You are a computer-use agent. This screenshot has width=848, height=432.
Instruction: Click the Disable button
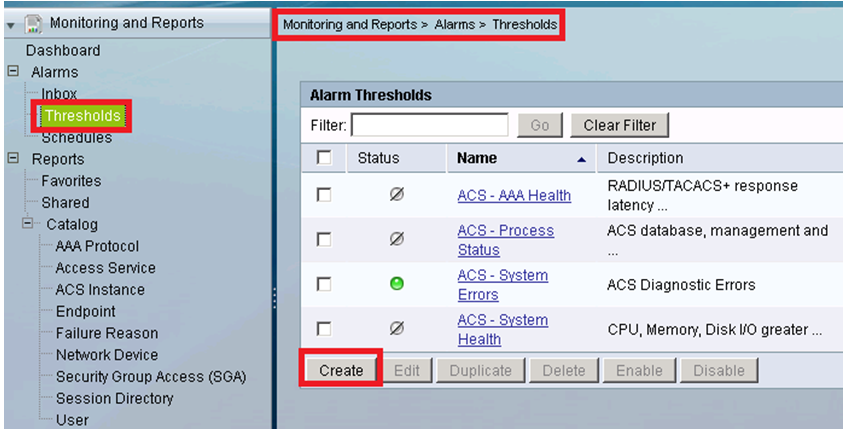click(719, 370)
